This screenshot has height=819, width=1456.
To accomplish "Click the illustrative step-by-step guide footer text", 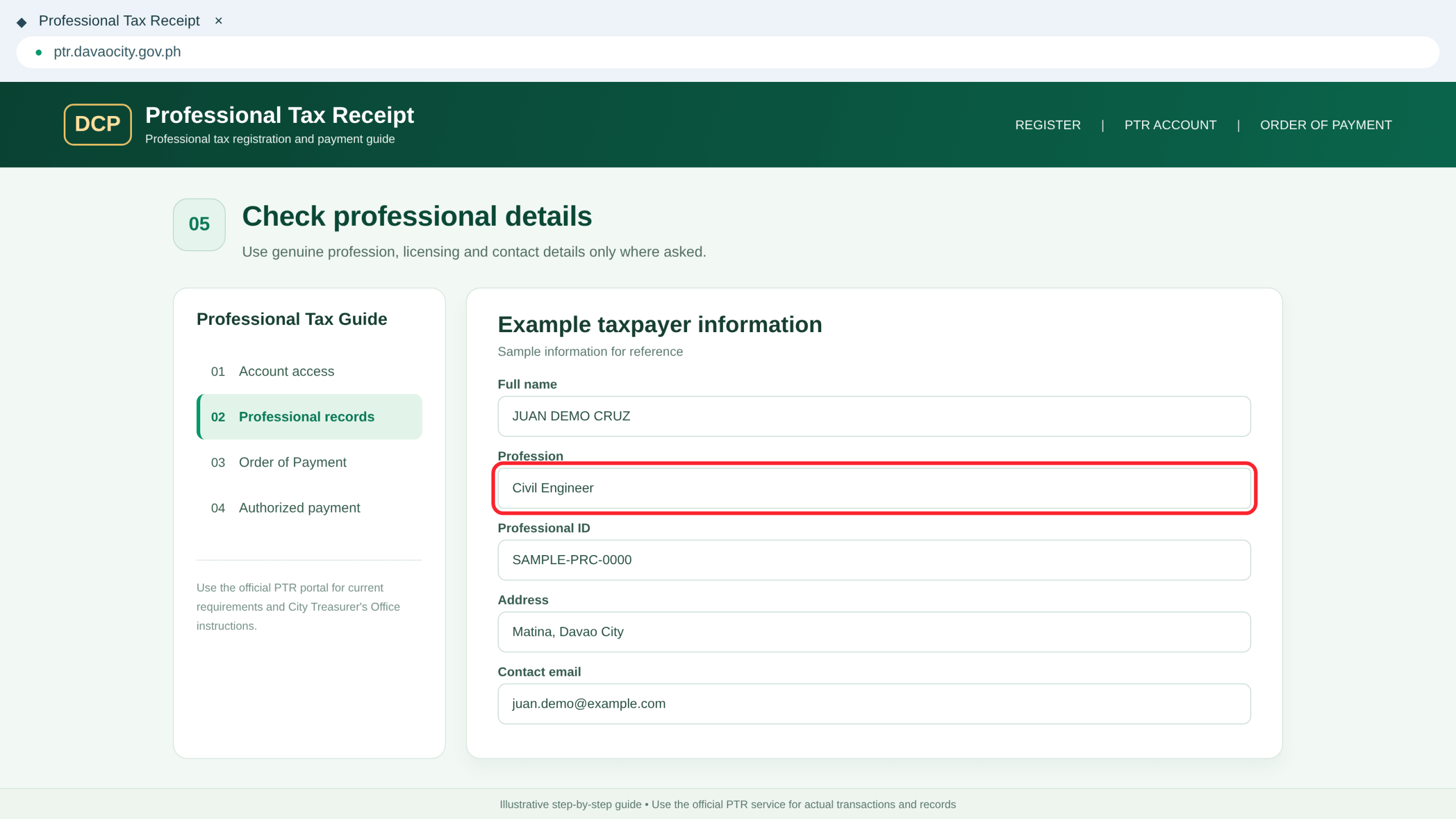I will coord(728,804).
